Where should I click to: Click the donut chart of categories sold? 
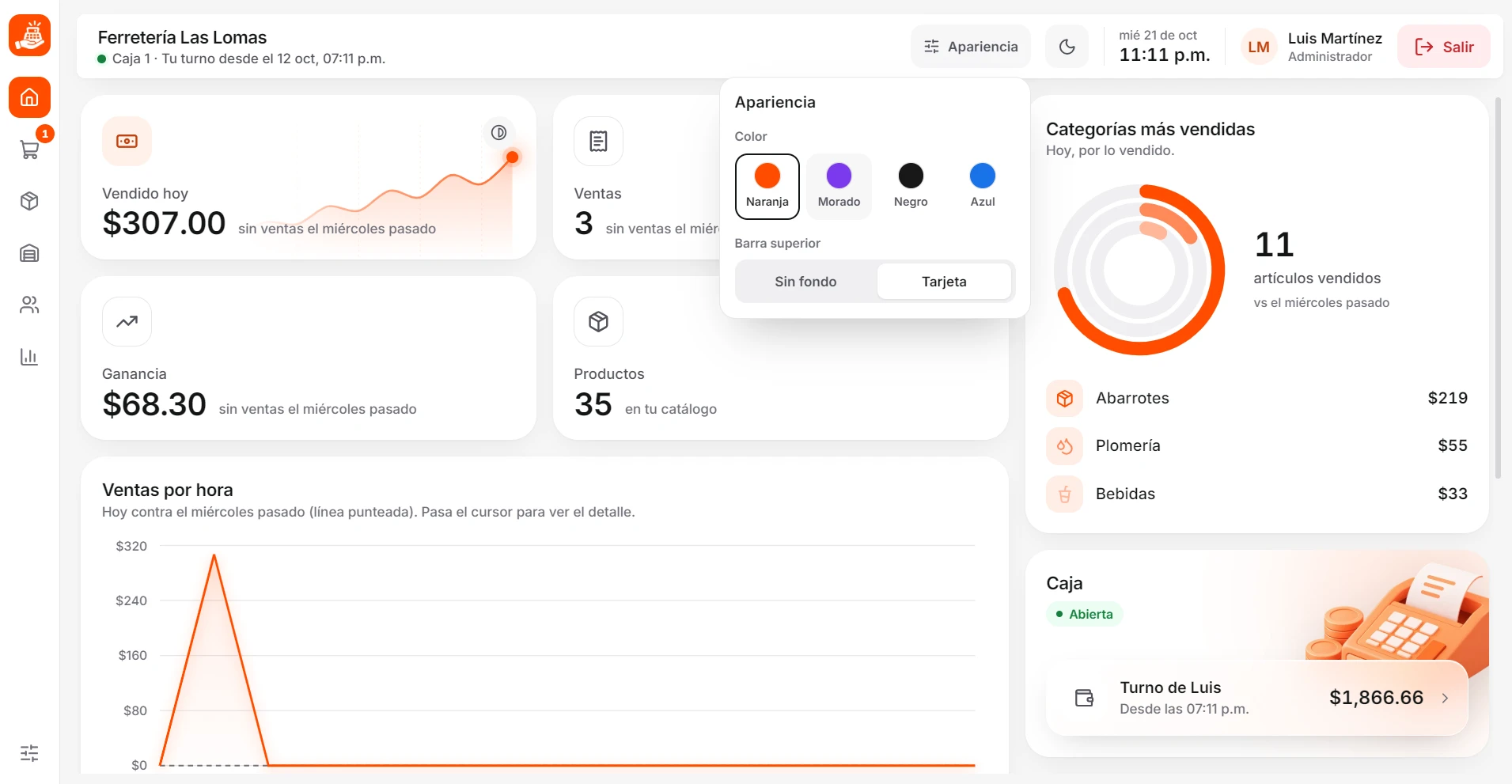[x=1139, y=270]
